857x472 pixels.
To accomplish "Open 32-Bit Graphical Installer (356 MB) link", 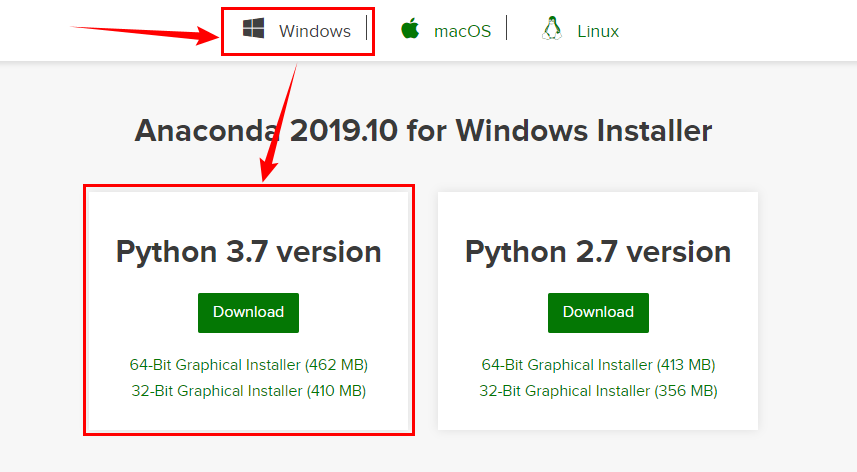I will (x=598, y=391).
